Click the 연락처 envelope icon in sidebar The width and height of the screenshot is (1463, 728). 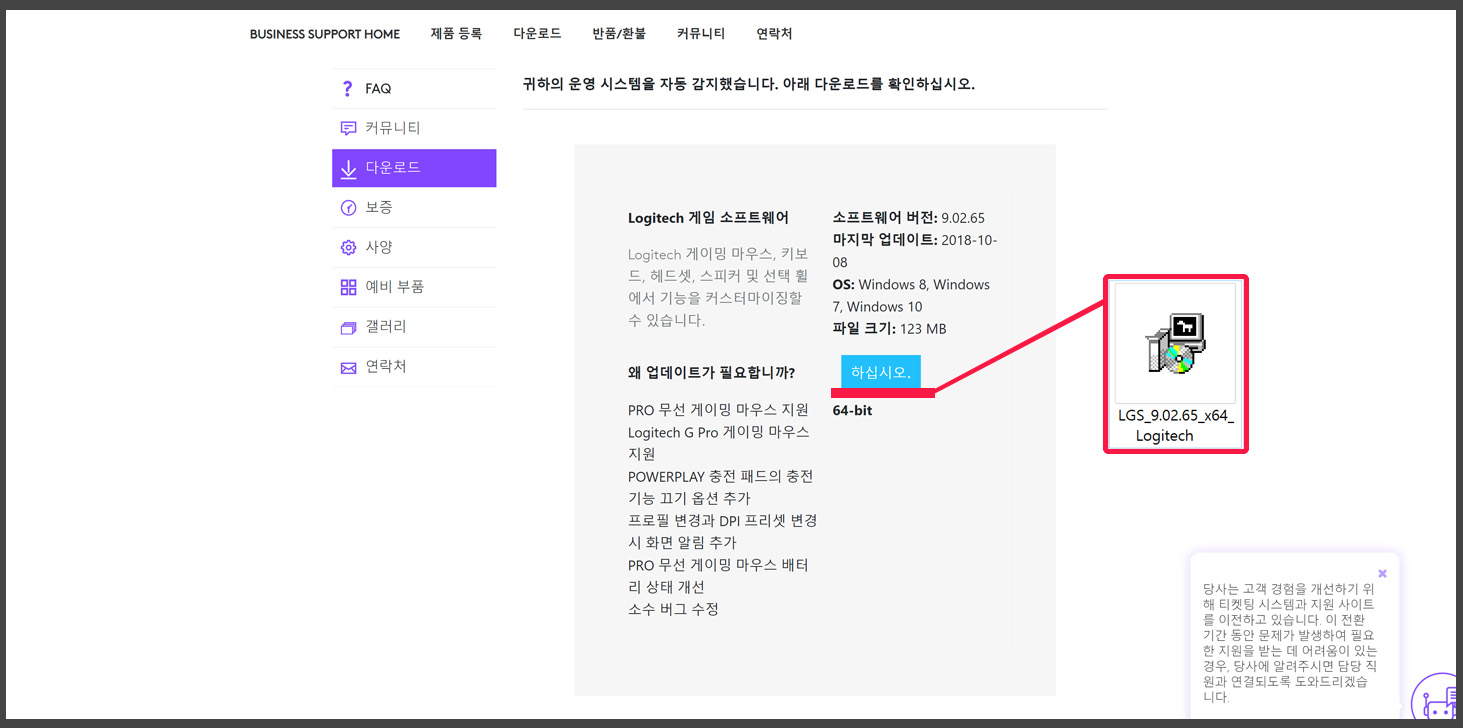[348, 367]
